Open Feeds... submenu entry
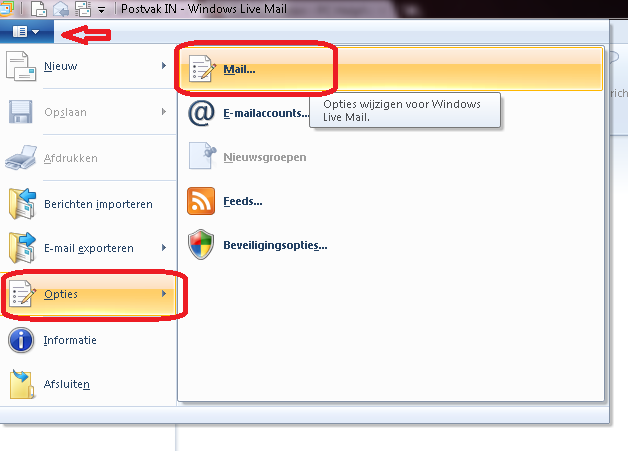 point(390,201)
